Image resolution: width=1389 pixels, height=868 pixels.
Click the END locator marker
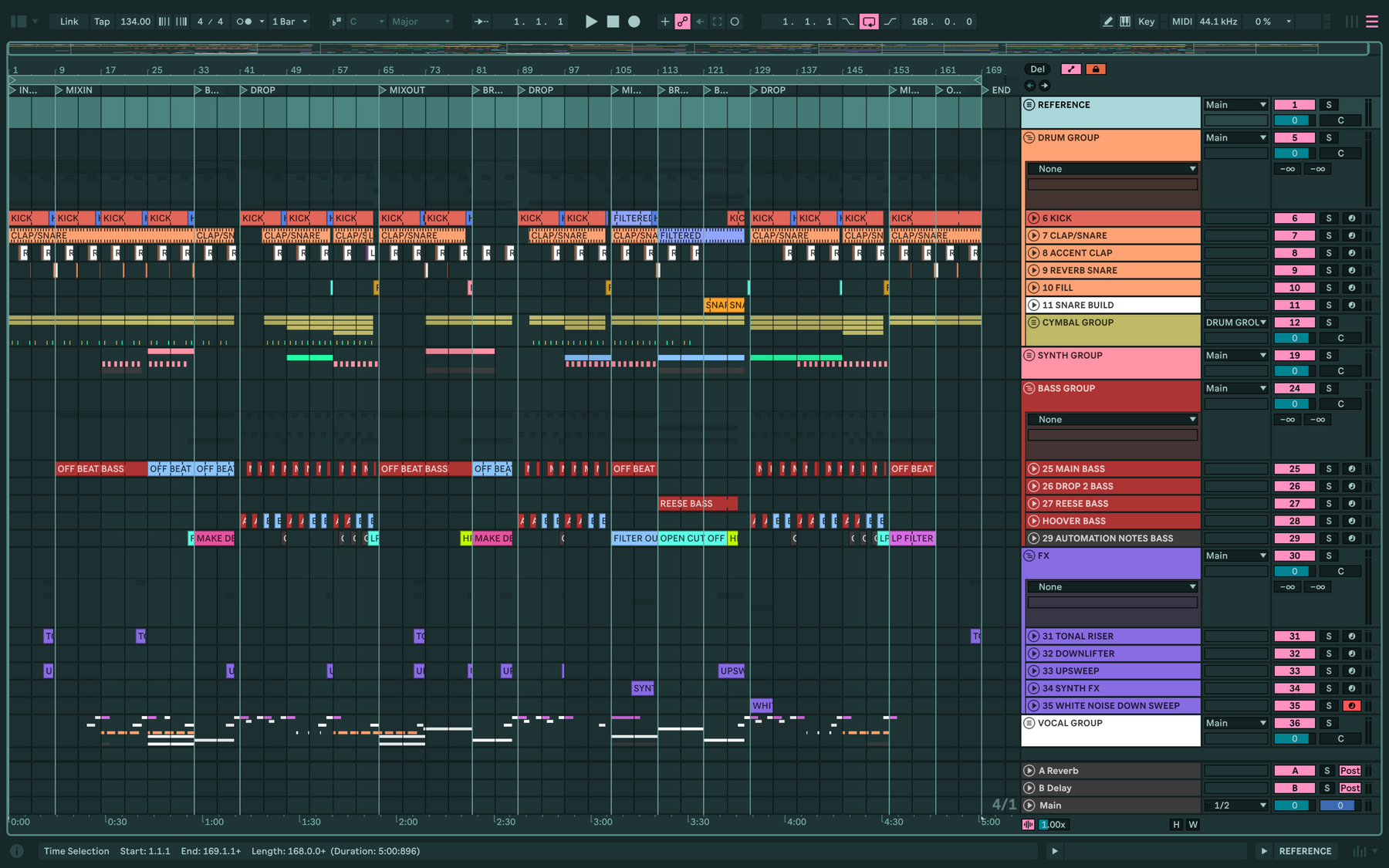pos(996,90)
